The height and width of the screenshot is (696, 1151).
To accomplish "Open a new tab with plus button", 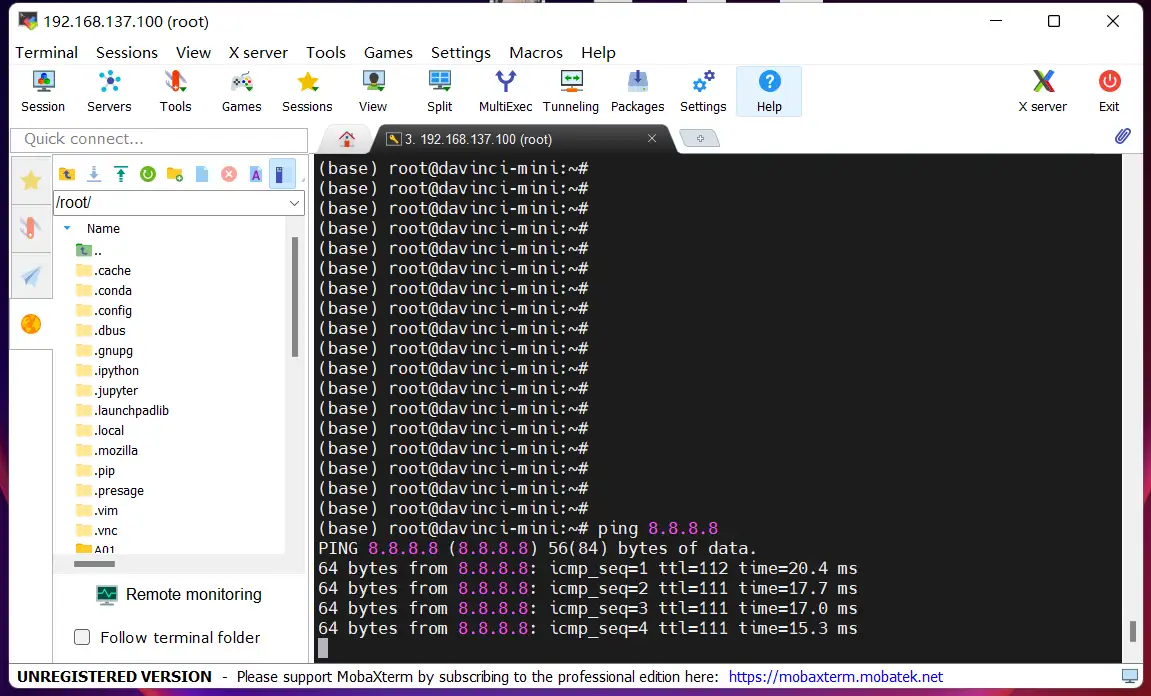I will [x=700, y=139].
